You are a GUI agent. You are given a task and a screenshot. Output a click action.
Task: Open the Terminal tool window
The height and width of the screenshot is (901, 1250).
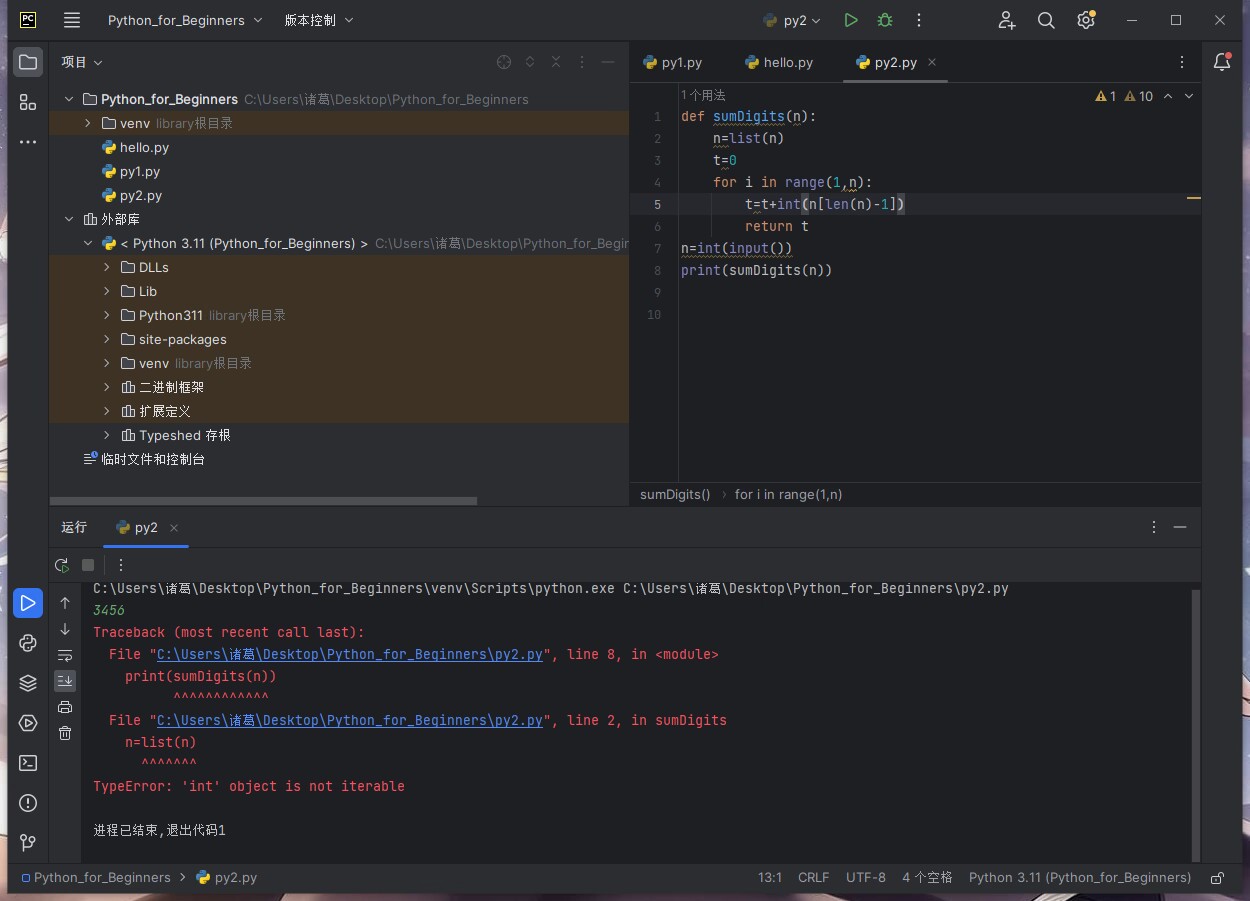[28, 763]
